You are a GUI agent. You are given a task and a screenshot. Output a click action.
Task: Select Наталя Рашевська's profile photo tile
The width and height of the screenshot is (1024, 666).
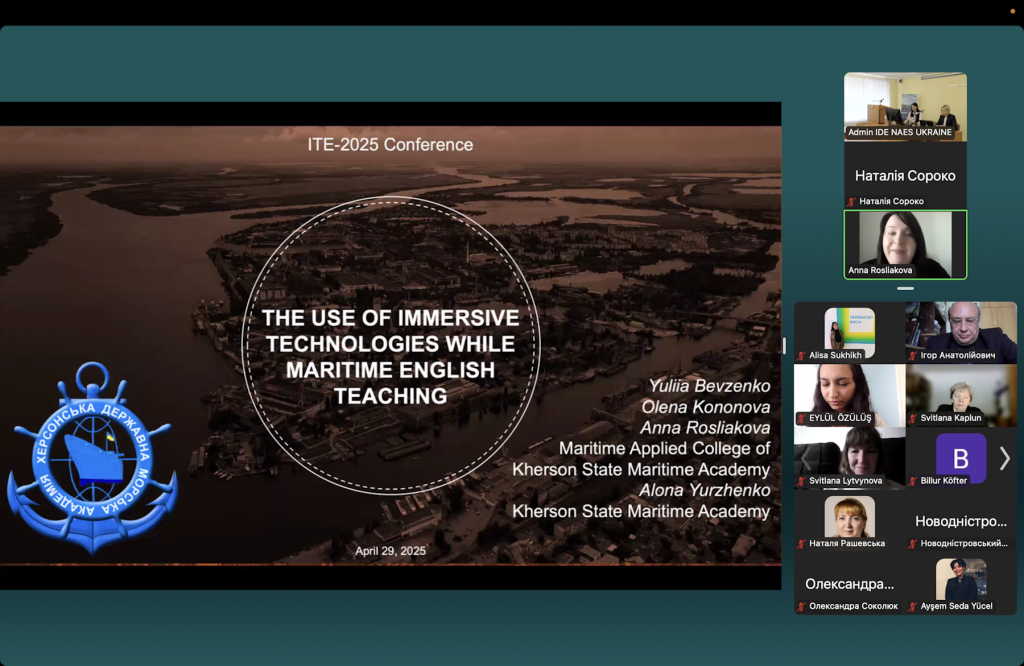[850, 520]
